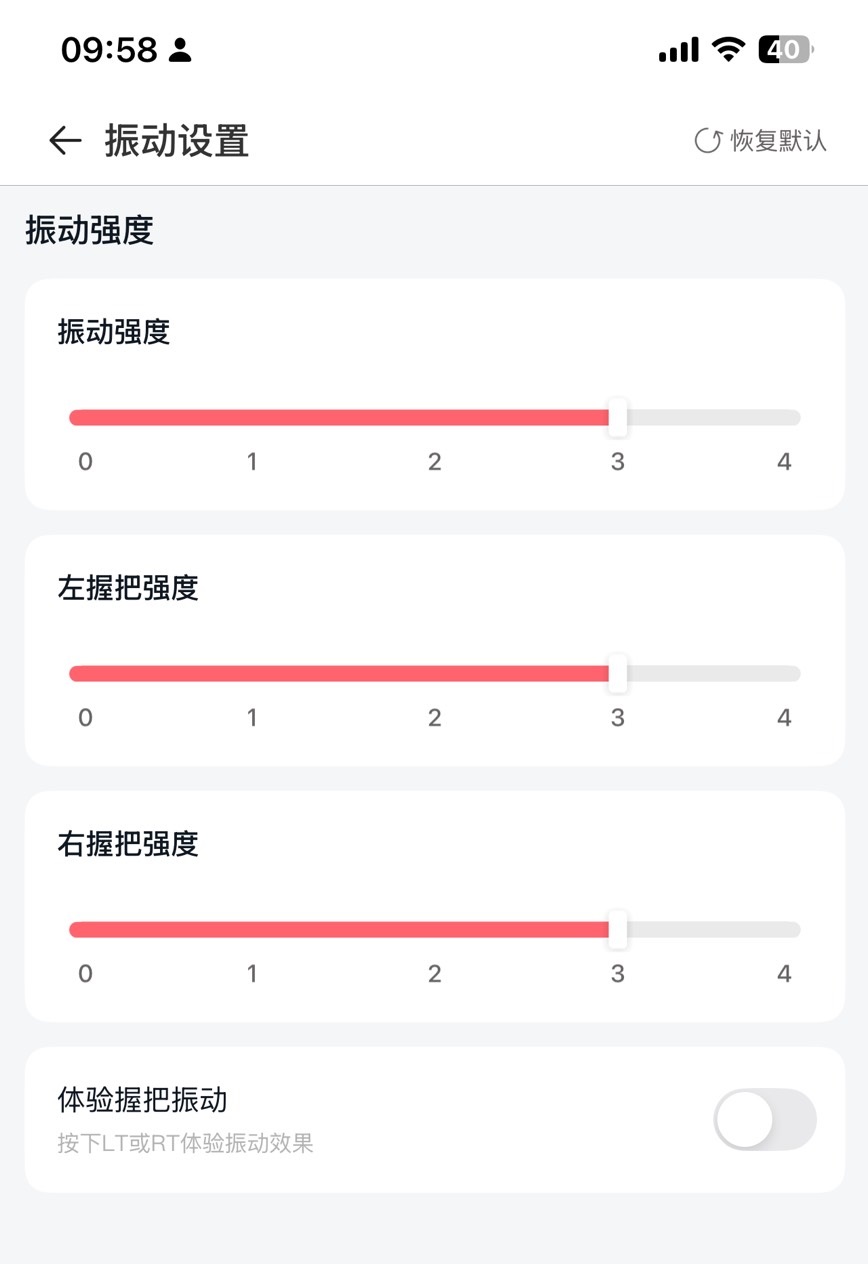Tap the person icon beside the clock

point(180,49)
